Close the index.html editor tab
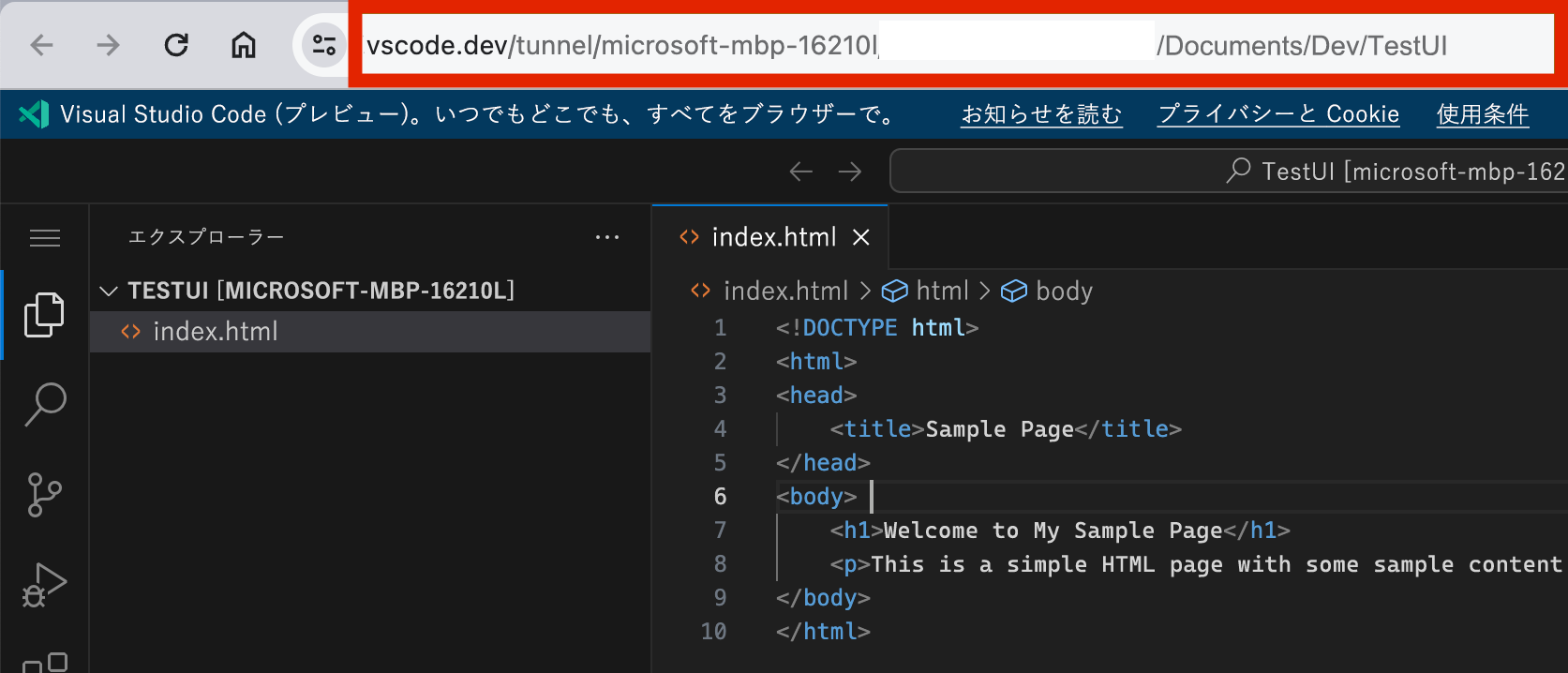 861,237
